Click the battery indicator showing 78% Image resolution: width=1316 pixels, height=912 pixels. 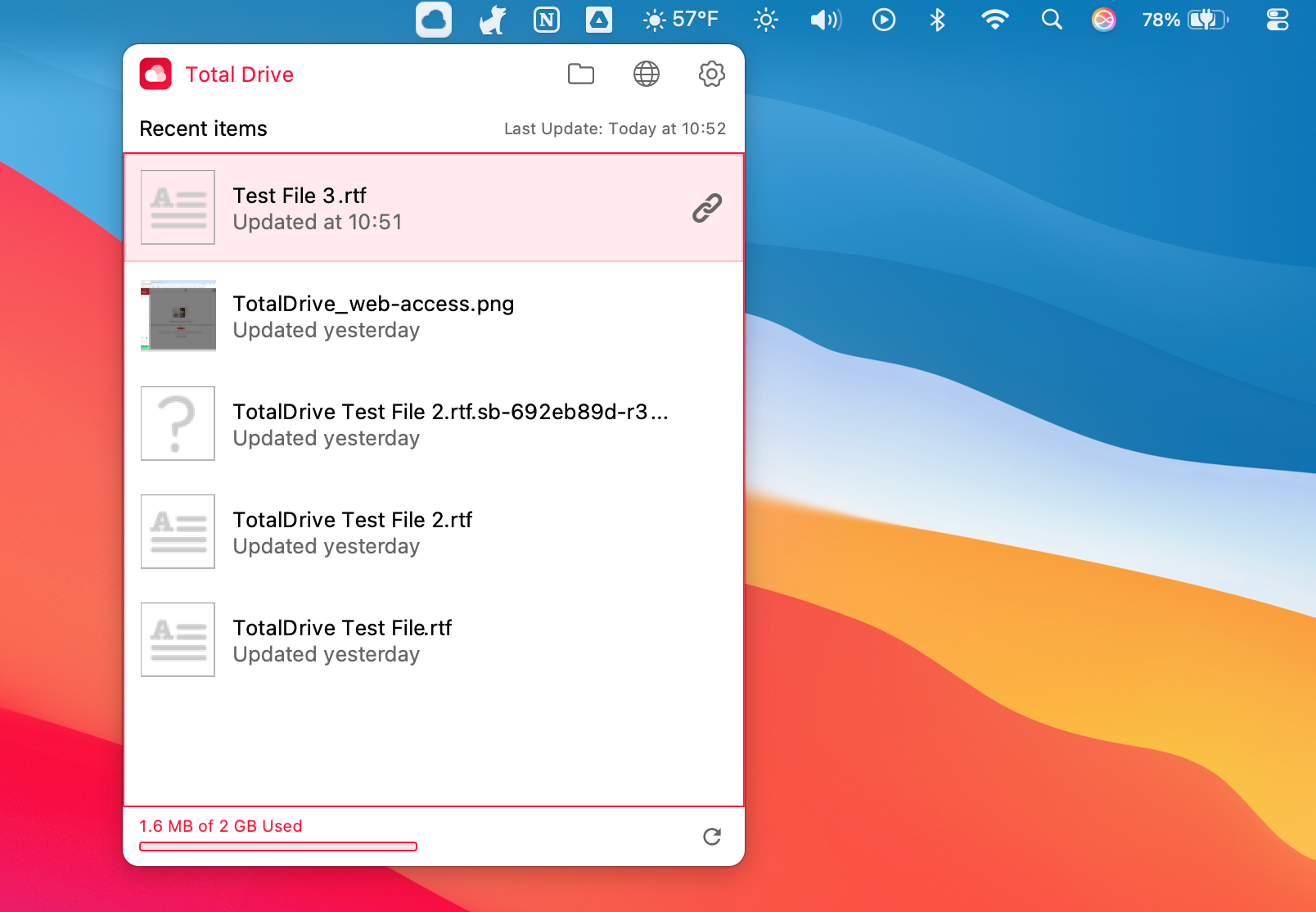1184,20
